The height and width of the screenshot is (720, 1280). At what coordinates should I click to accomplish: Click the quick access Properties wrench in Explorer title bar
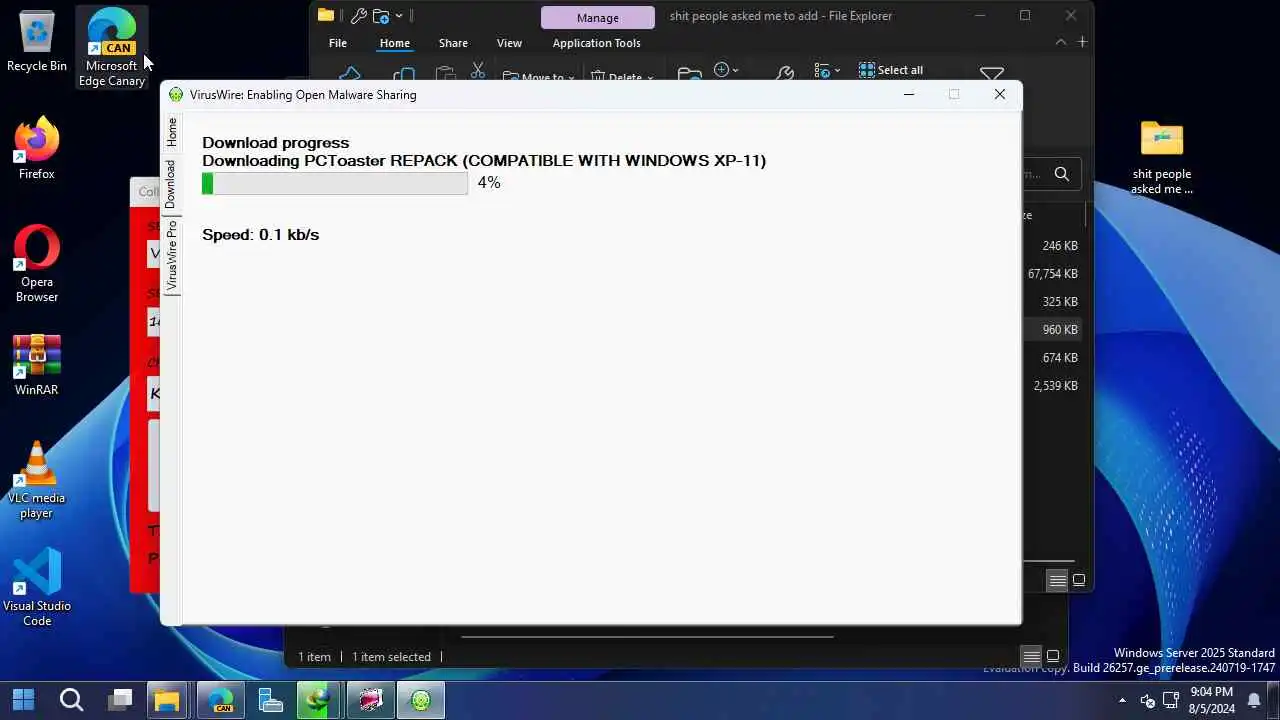358,16
